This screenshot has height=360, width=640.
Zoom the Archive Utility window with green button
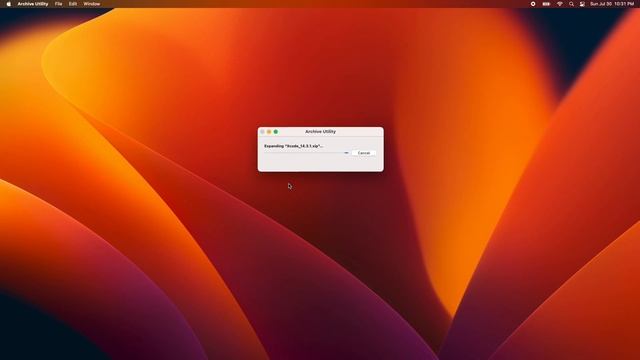[x=276, y=131]
